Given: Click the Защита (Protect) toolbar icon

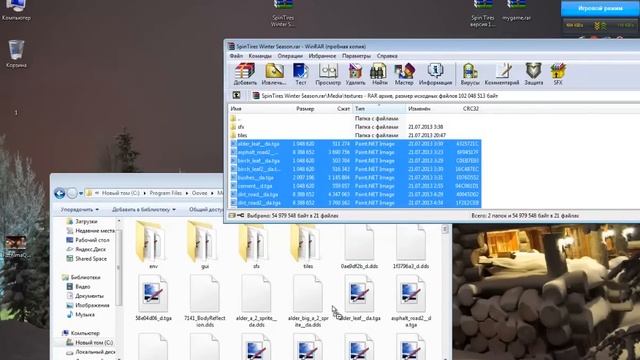Looking at the screenshot, I should [533, 74].
